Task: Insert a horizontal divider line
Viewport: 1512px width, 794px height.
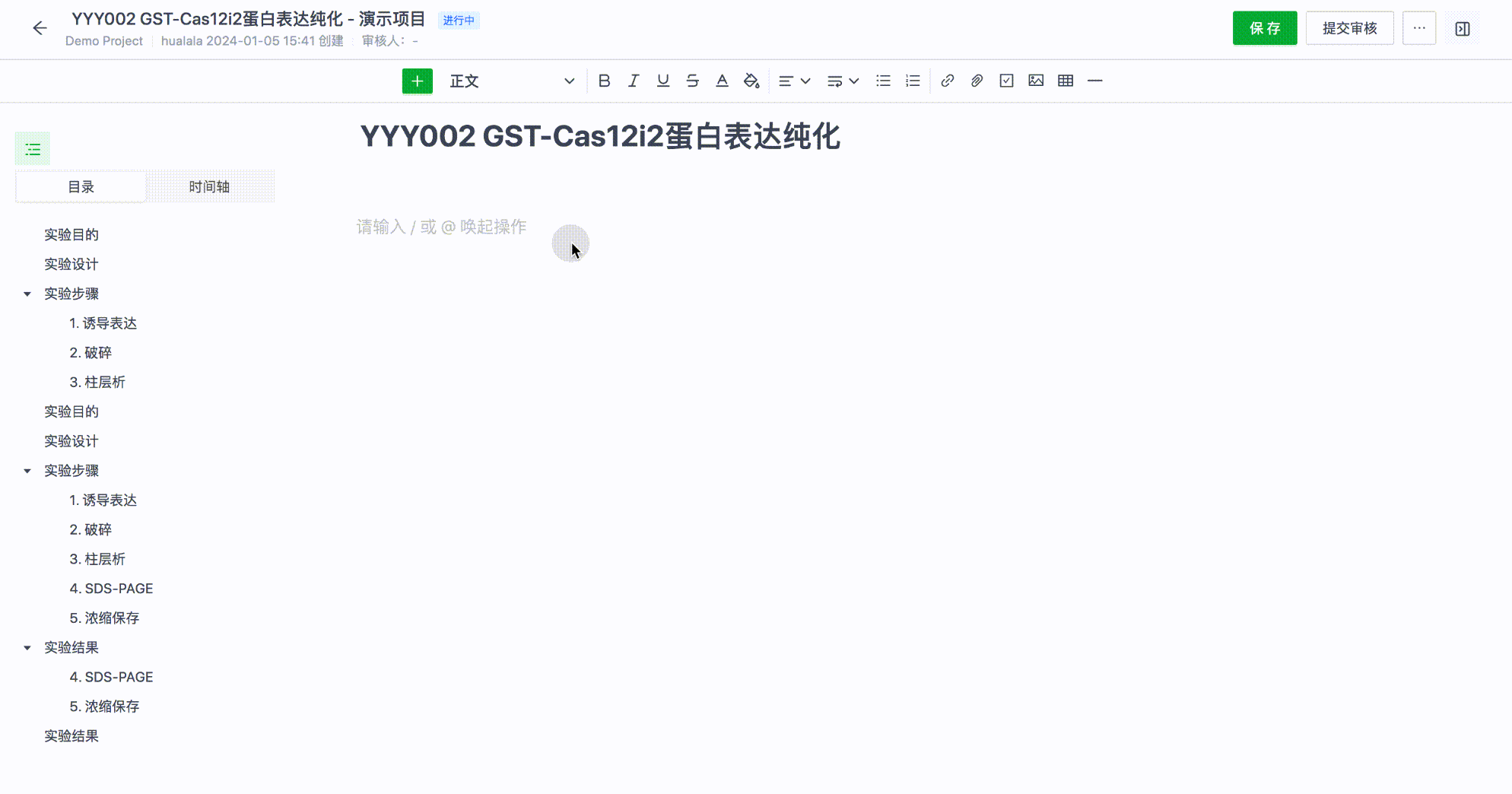Action: pyautogui.click(x=1095, y=81)
